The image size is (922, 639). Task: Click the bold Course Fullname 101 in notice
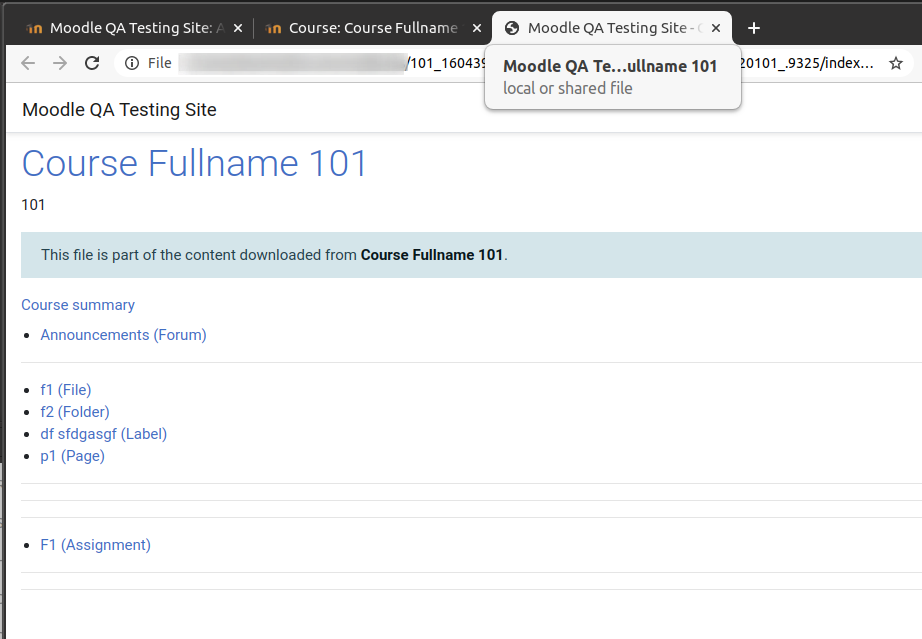[x=432, y=255]
